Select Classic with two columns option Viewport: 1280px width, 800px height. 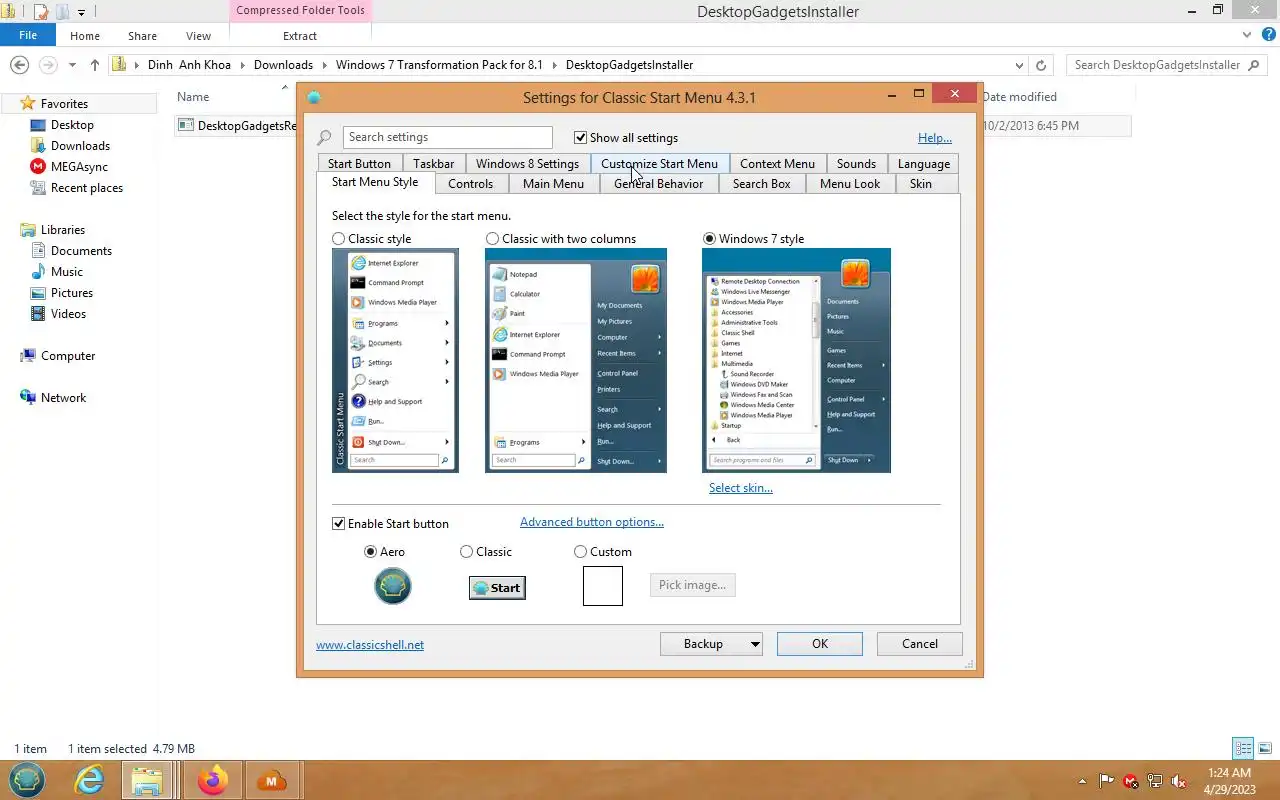coord(492,239)
